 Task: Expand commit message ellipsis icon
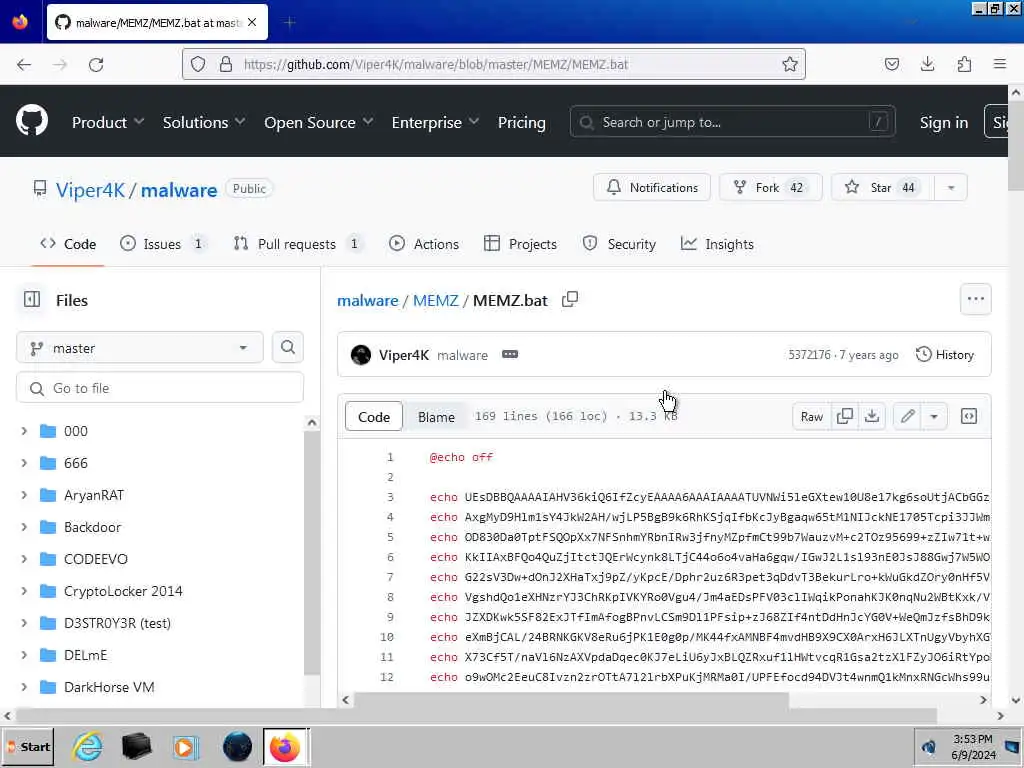tap(510, 355)
